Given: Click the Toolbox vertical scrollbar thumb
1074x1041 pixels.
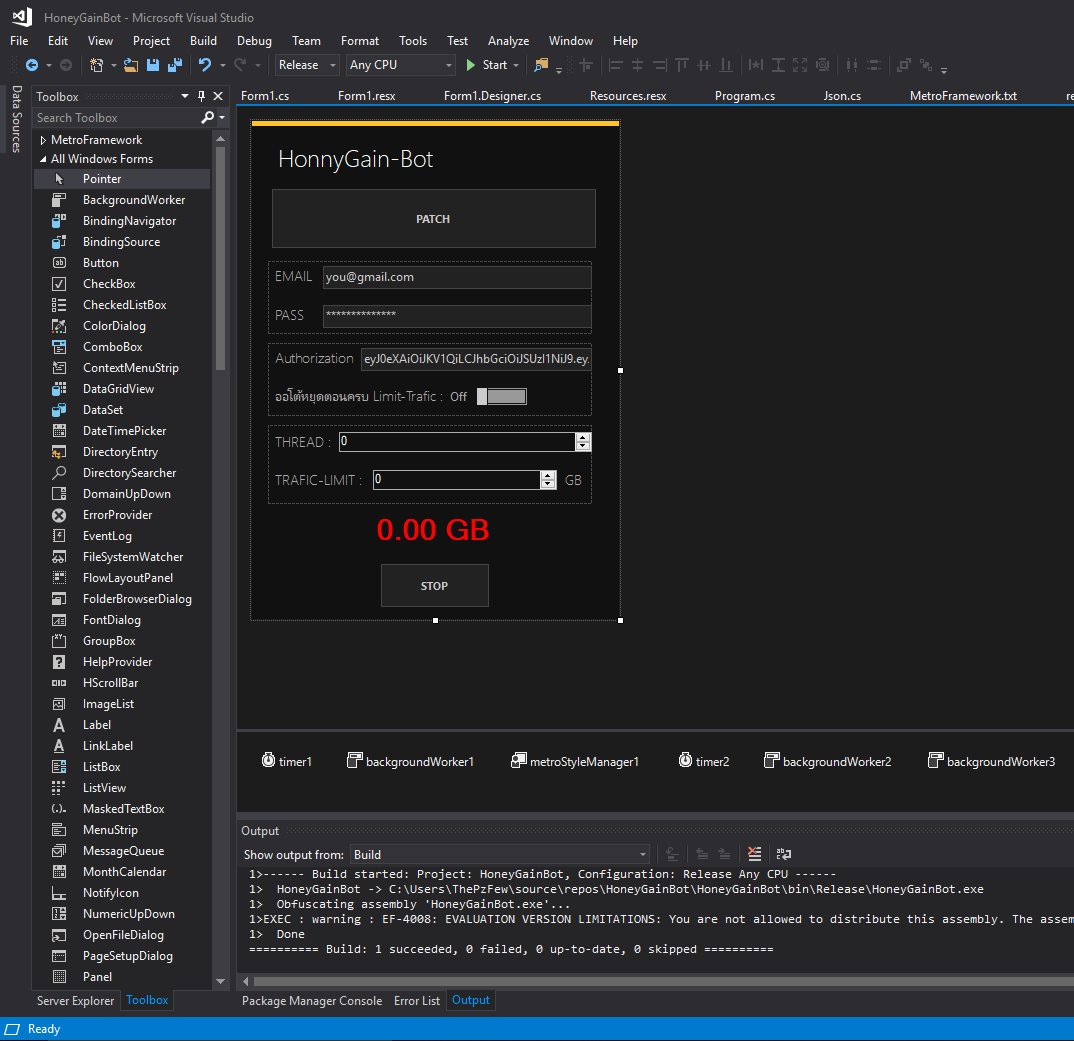Looking at the screenshot, I should pos(221,258).
